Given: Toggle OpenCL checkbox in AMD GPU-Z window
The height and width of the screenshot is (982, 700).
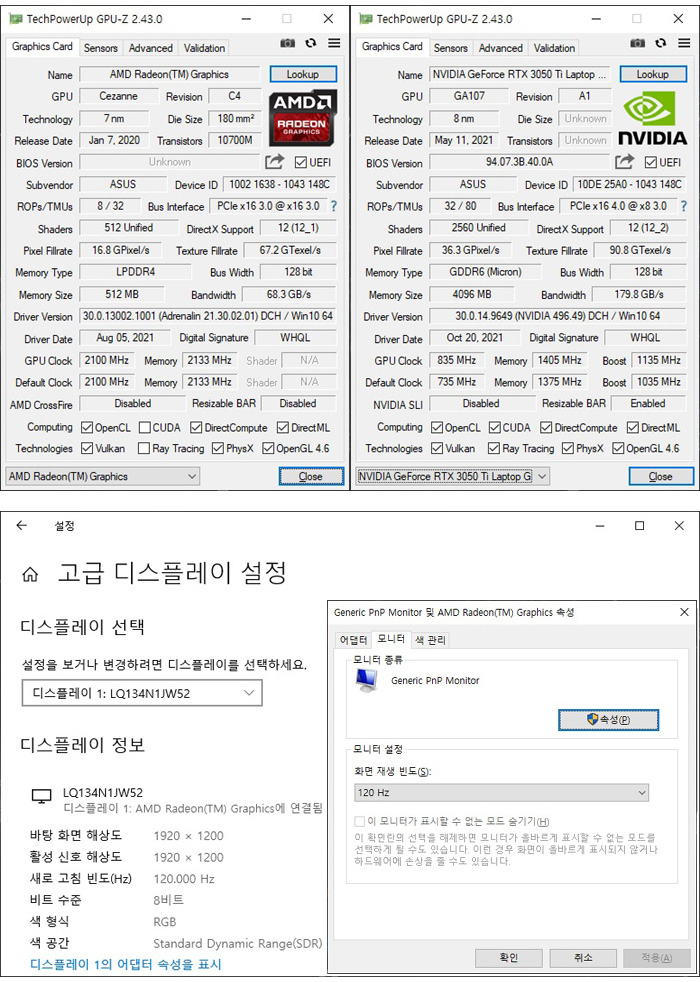Looking at the screenshot, I should pos(87,428).
